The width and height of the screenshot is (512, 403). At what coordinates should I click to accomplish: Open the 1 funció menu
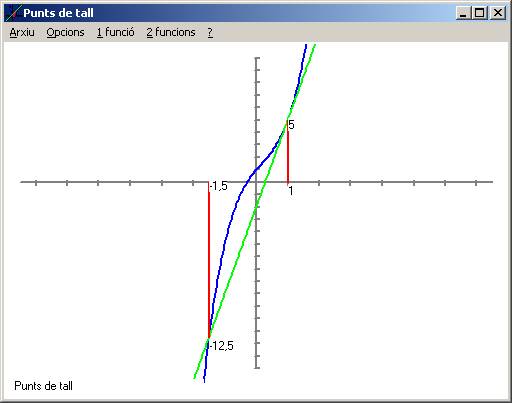click(x=116, y=32)
